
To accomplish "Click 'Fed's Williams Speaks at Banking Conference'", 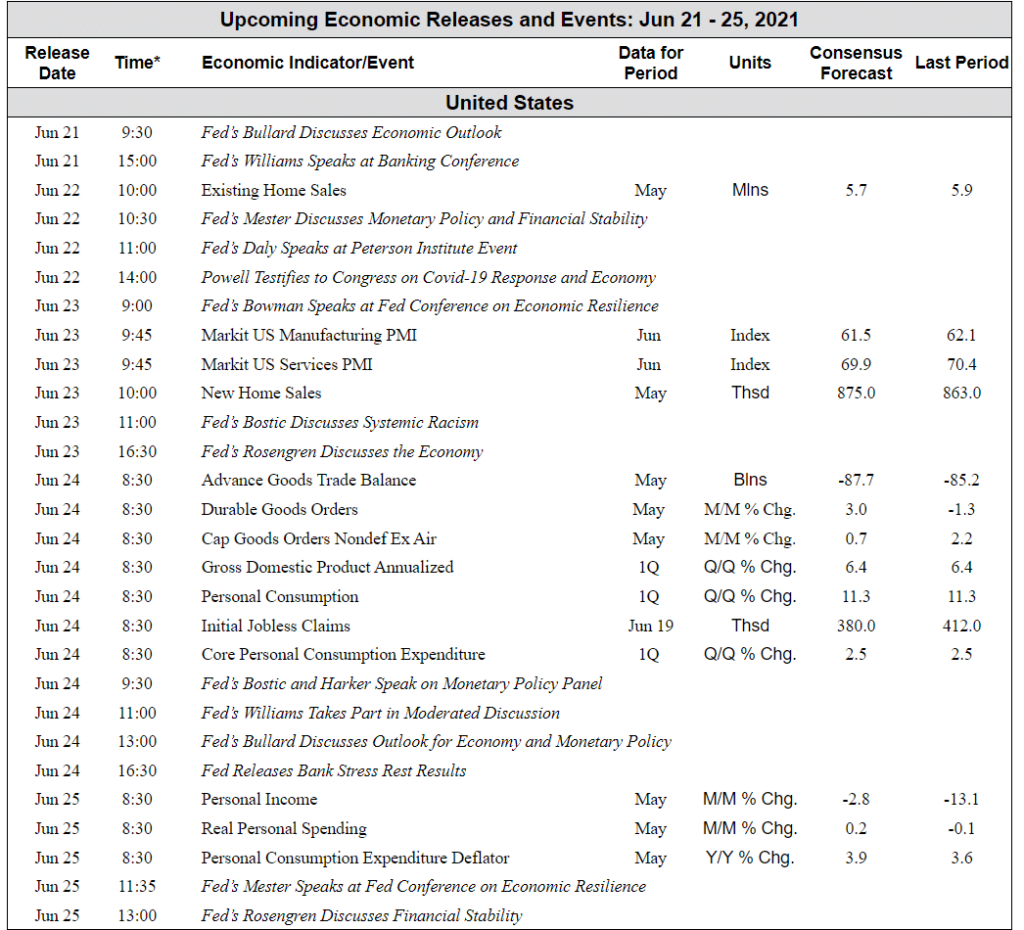I will (360, 161).
